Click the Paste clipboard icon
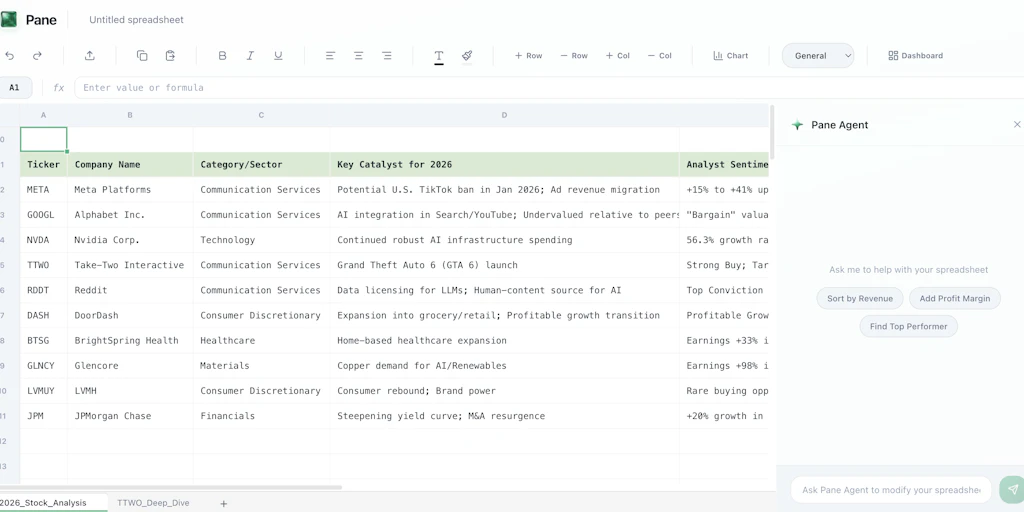Viewport: 1024px width, 512px height. [x=170, y=56]
